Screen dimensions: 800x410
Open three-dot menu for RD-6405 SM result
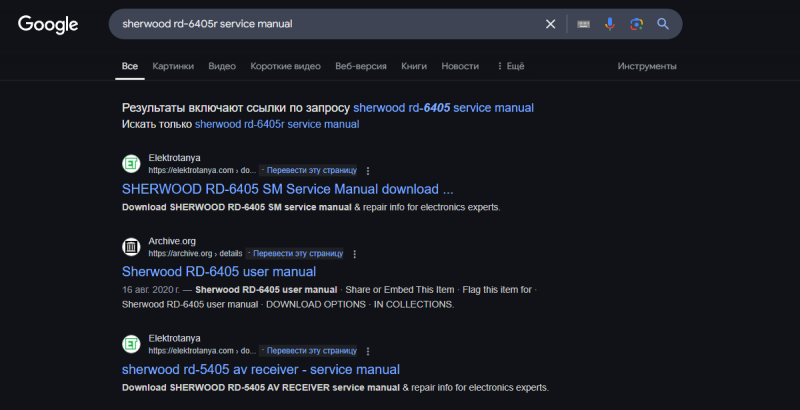368,171
